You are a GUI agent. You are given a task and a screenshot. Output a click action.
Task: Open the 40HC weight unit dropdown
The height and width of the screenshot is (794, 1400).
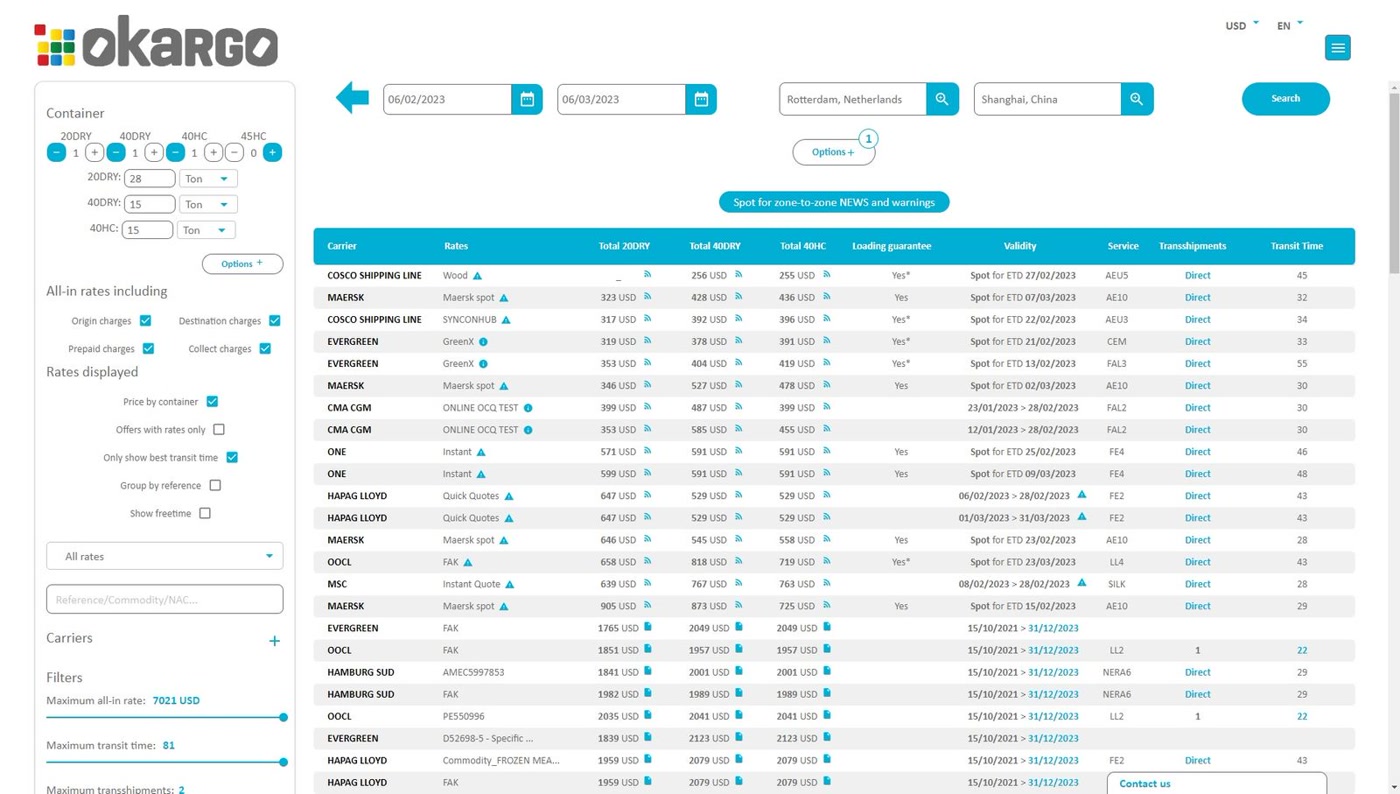coord(207,230)
